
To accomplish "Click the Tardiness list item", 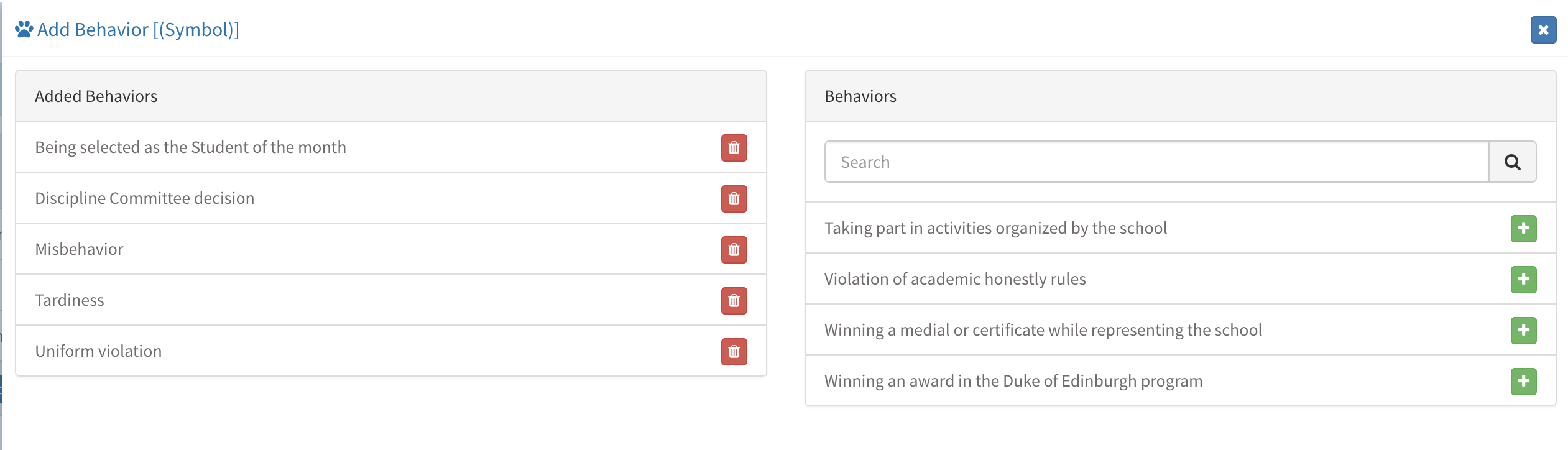I will (70, 300).
